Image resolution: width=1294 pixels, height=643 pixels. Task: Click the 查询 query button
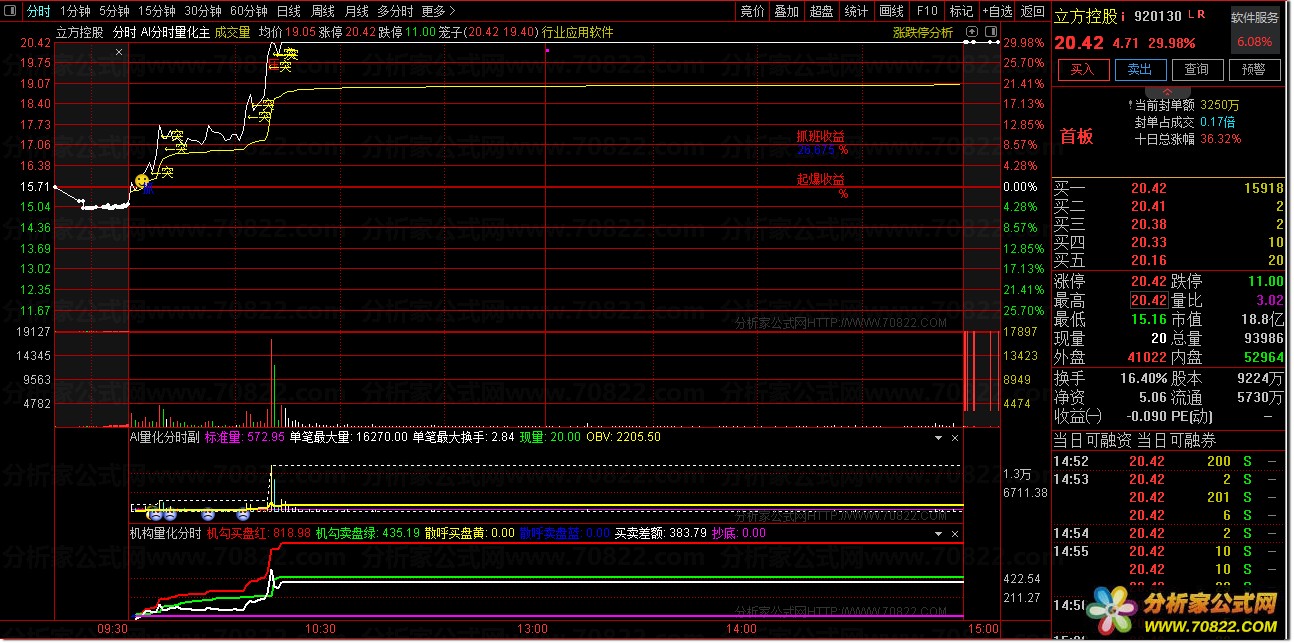click(1197, 69)
